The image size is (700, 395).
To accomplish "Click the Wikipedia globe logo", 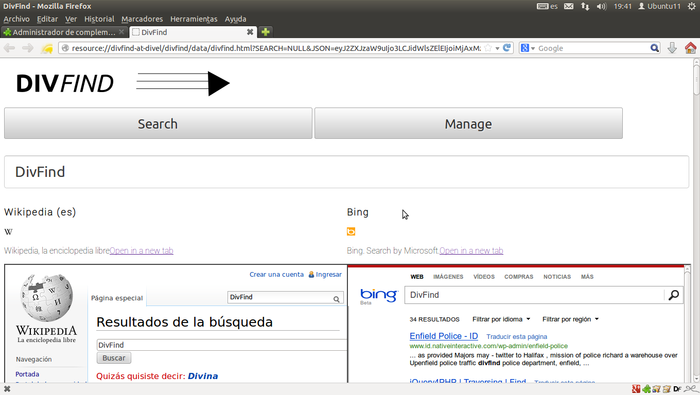I will pyautogui.click(x=46, y=298).
